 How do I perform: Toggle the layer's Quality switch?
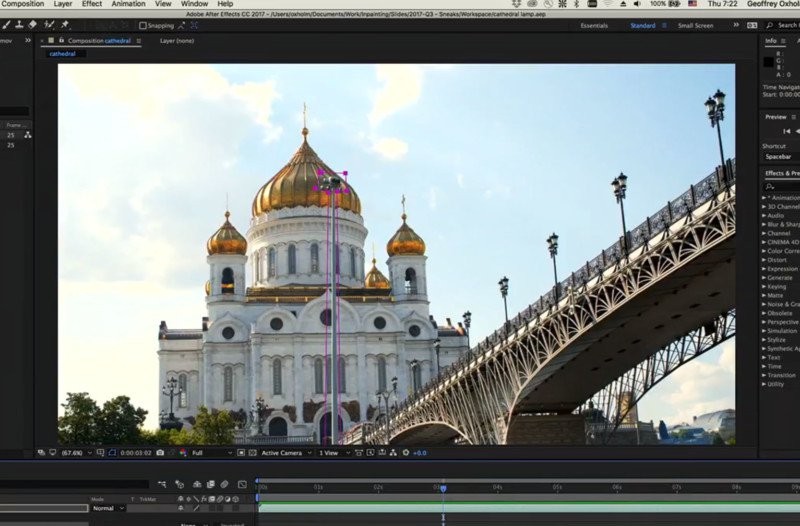pyautogui.click(x=196, y=508)
